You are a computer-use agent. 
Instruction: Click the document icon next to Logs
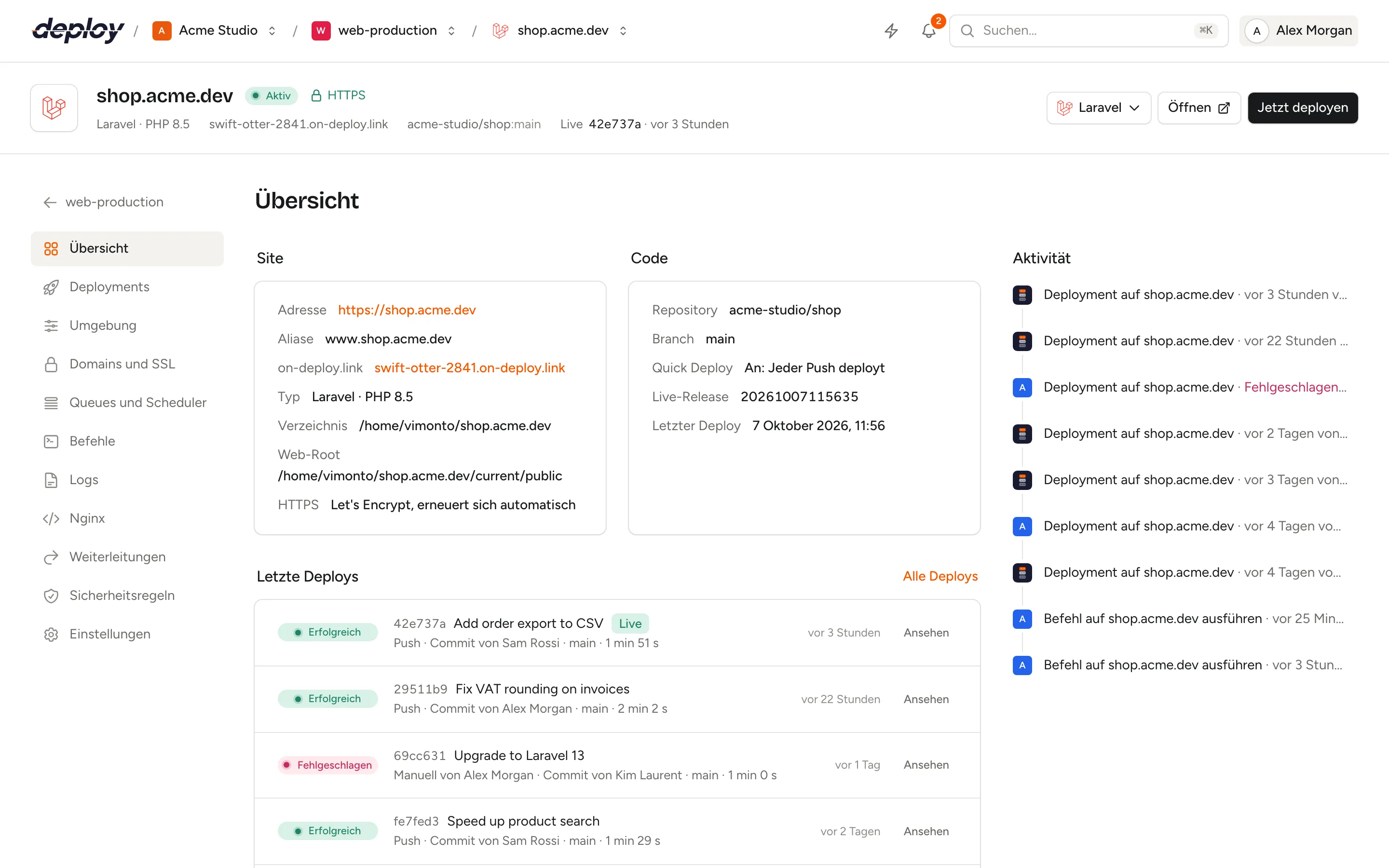(51, 480)
